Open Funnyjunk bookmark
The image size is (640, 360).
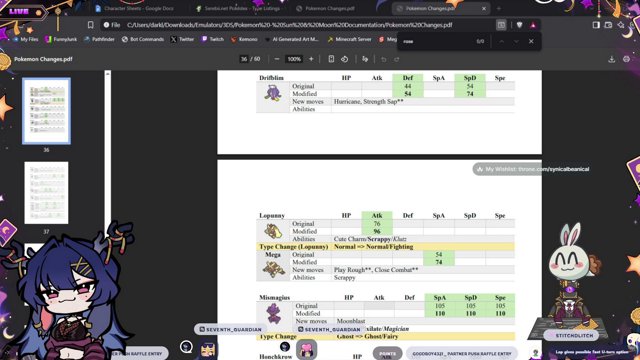click(61, 39)
